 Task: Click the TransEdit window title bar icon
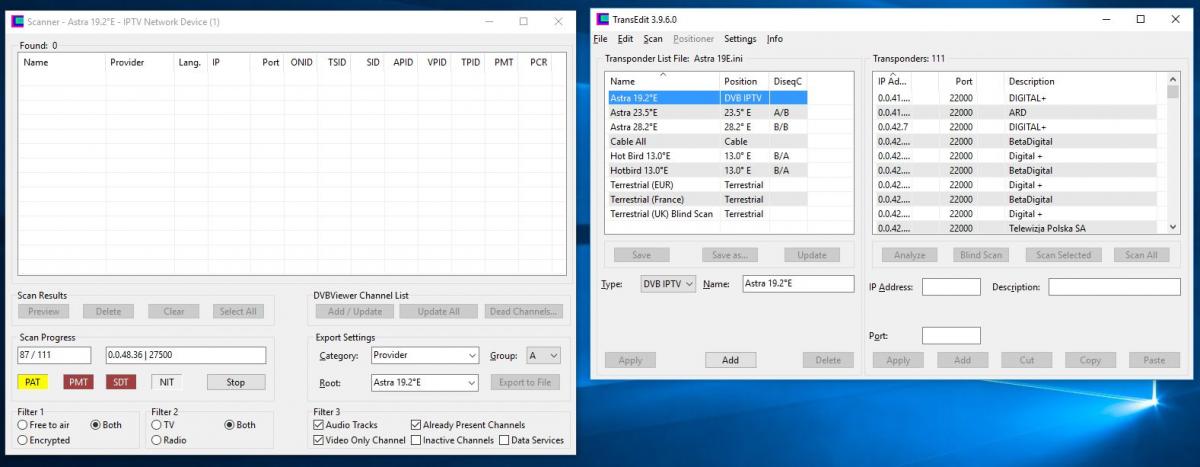[602, 19]
